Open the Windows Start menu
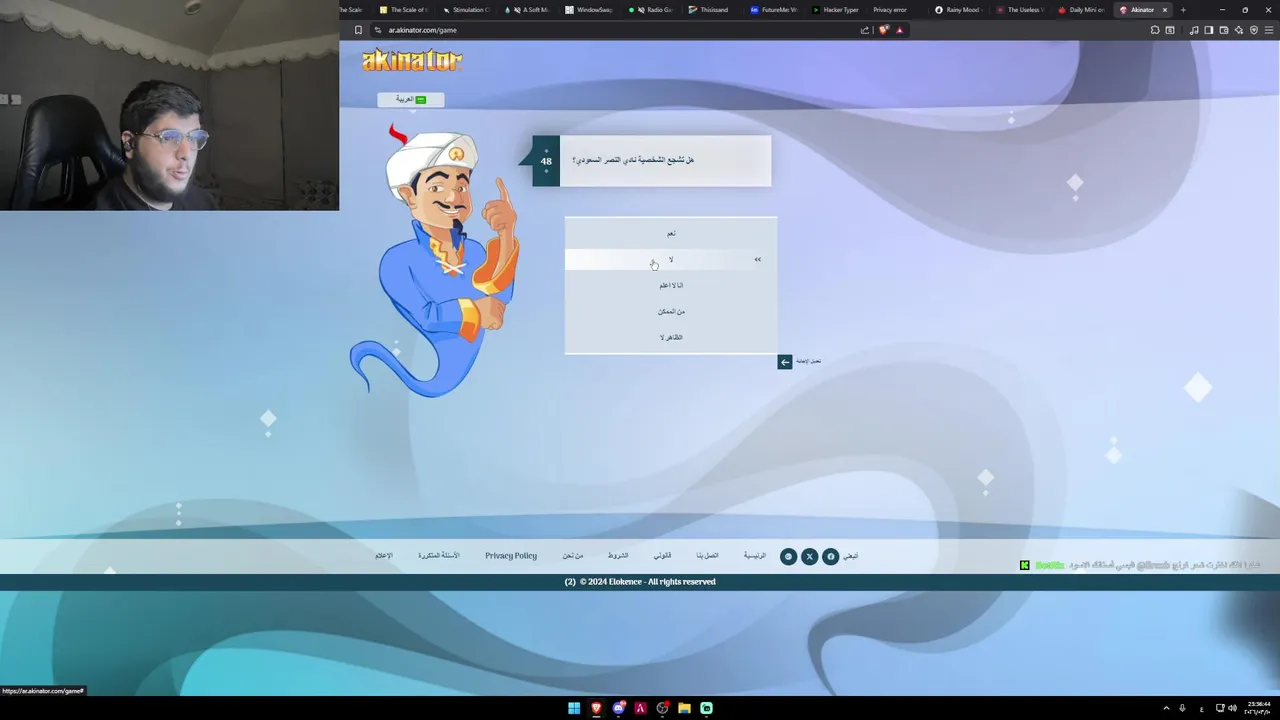The height and width of the screenshot is (720, 1280). 574,708
